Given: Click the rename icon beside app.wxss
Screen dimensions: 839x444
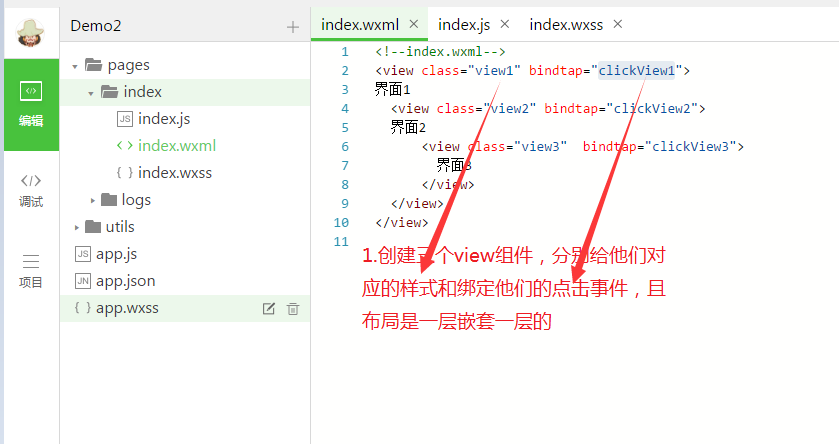Looking at the screenshot, I should [268, 309].
